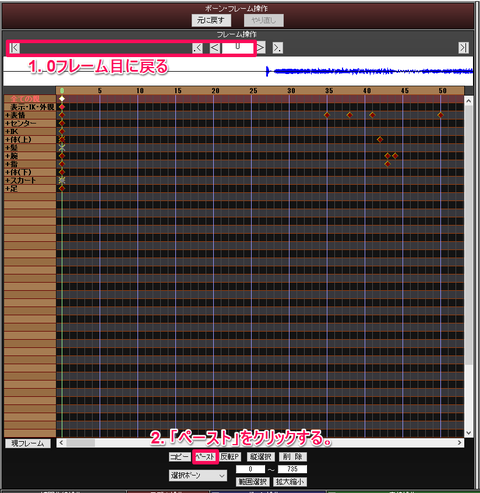The image size is (480, 493).
Task: Click the 範囲選択 range select button
Action: tap(253, 482)
